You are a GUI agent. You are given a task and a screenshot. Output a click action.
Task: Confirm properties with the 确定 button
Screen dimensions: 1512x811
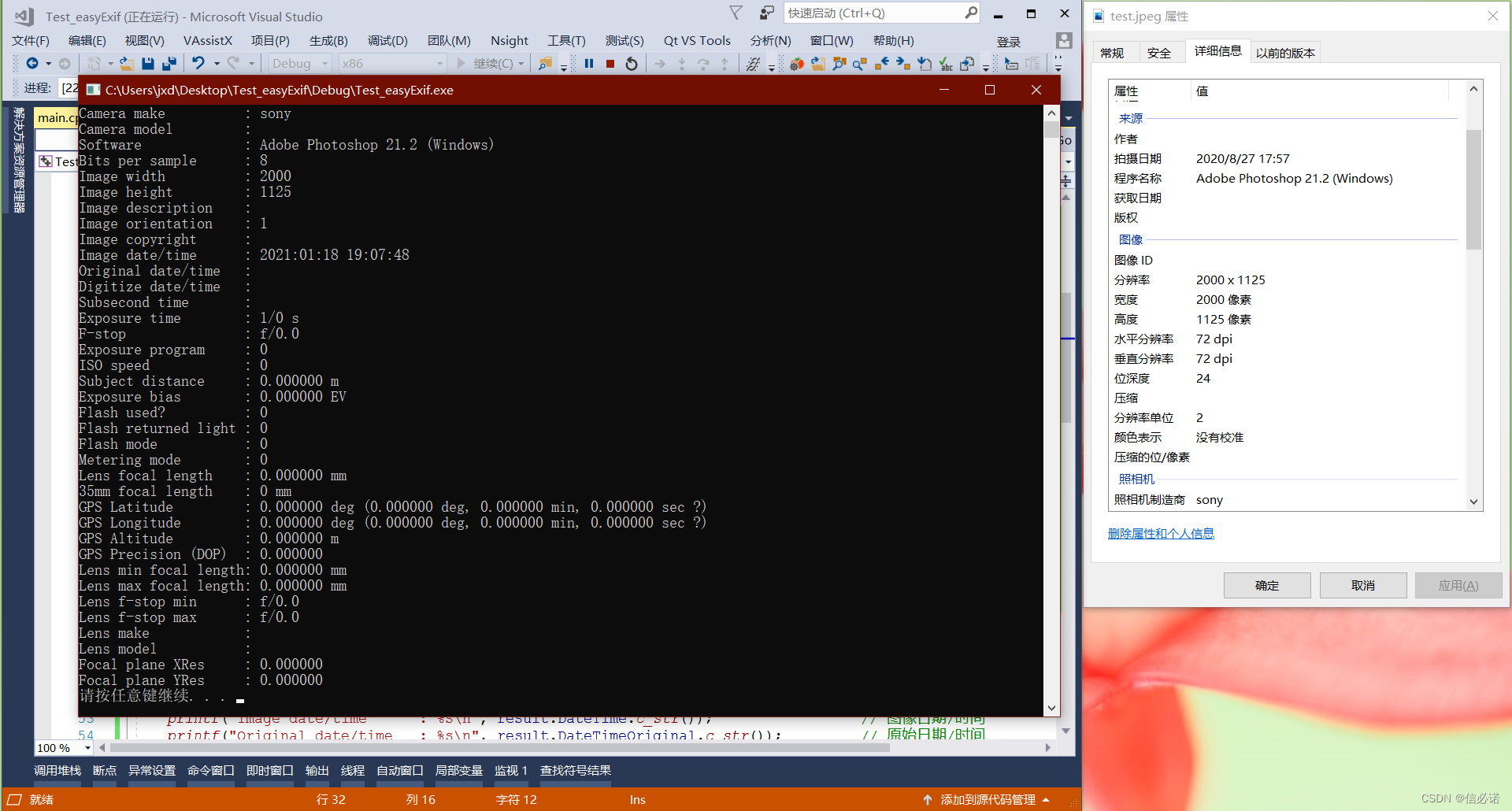[x=1266, y=585]
